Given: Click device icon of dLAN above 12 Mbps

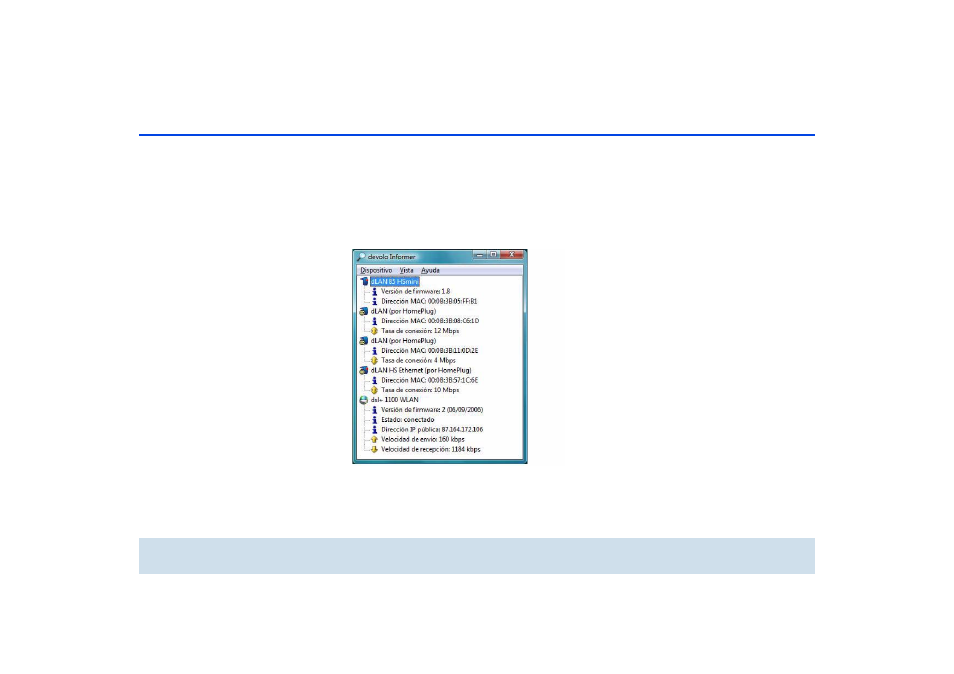Looking at the screenshot, I should [364, 311].
